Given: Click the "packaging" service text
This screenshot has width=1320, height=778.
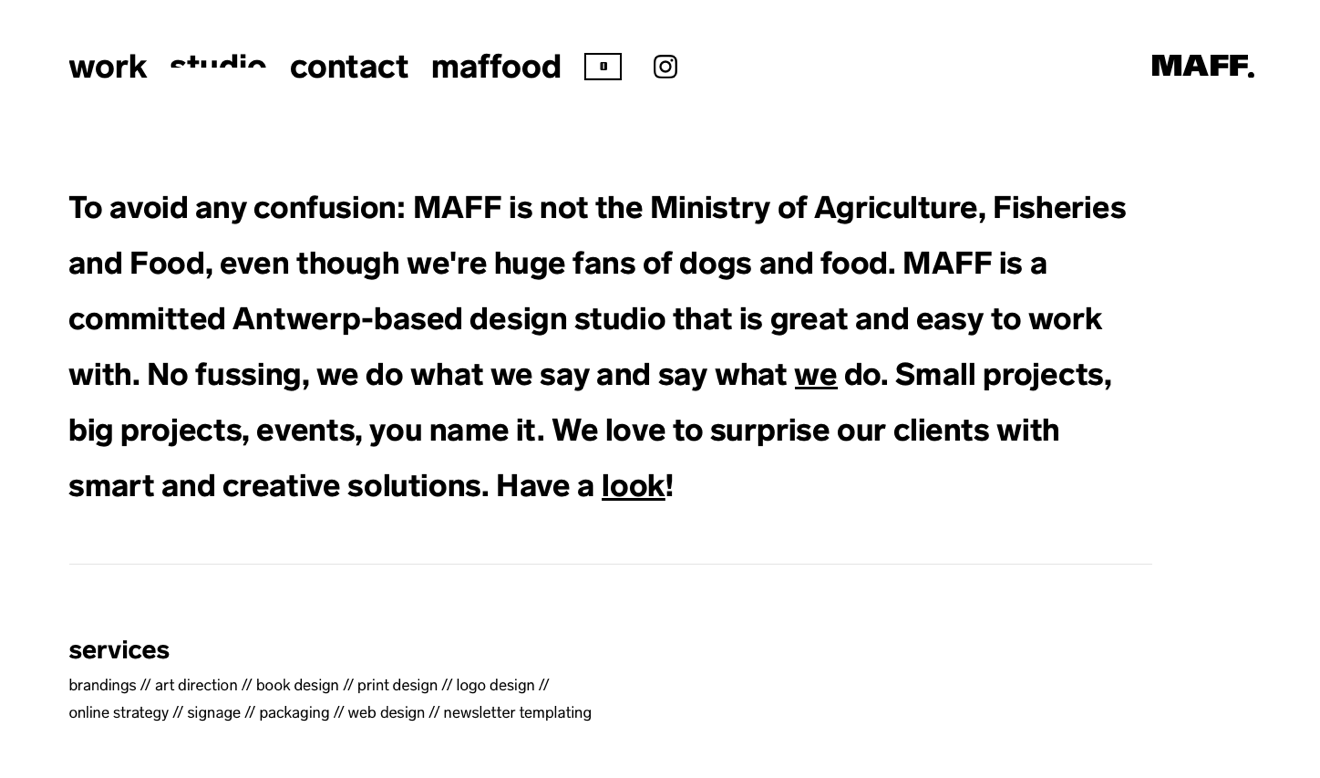Looking at the screenshot, I should pyautogui.click(x=294, y=713).
